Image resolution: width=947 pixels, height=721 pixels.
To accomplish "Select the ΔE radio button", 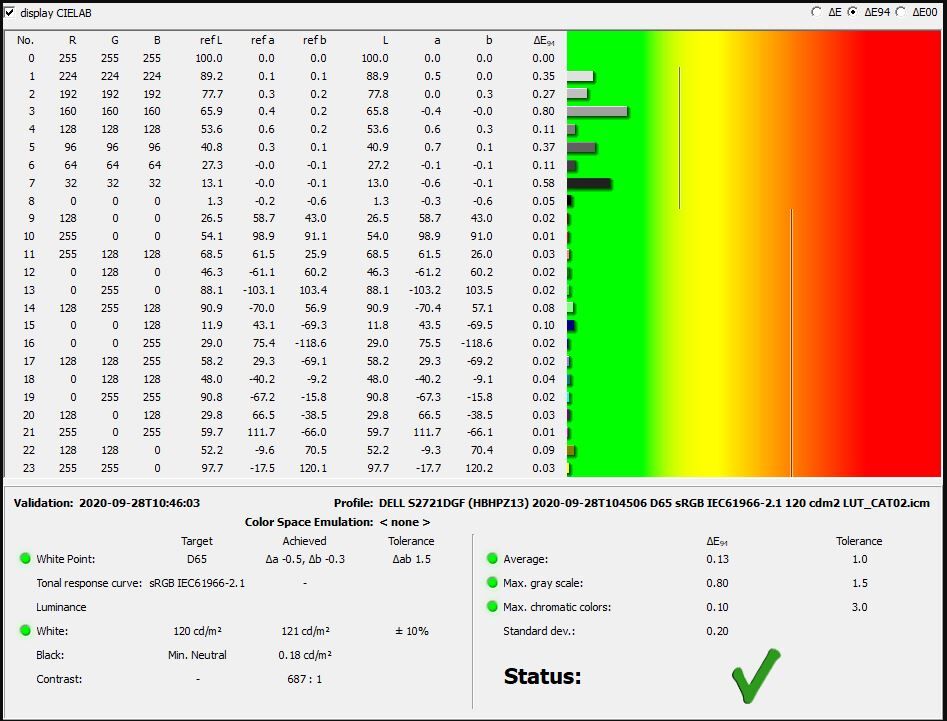I will point(817,11).
